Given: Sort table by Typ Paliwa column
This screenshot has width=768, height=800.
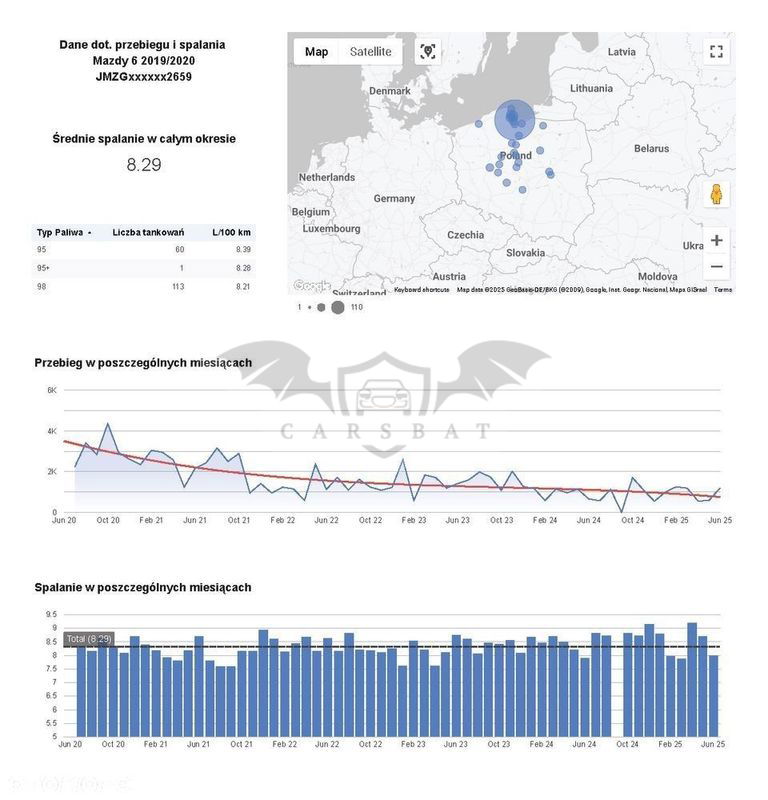Looking at the screenshot, I should [x=58, y=232].
